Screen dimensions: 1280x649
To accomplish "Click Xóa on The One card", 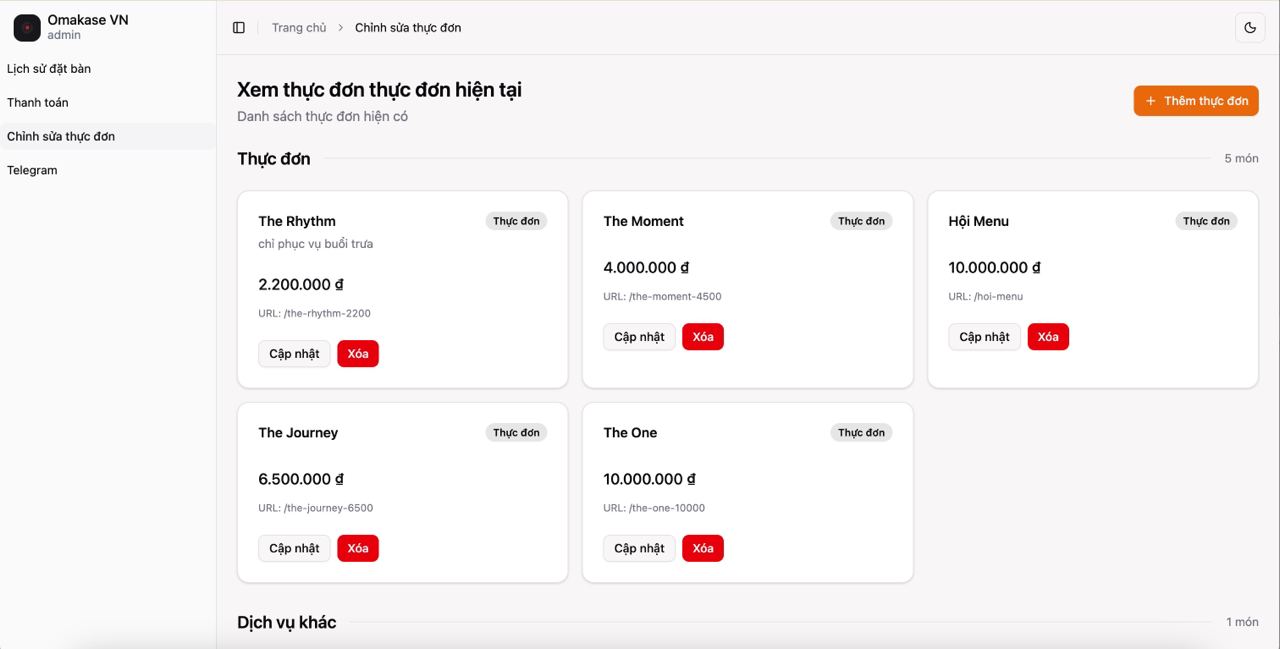I will point(703,548).
